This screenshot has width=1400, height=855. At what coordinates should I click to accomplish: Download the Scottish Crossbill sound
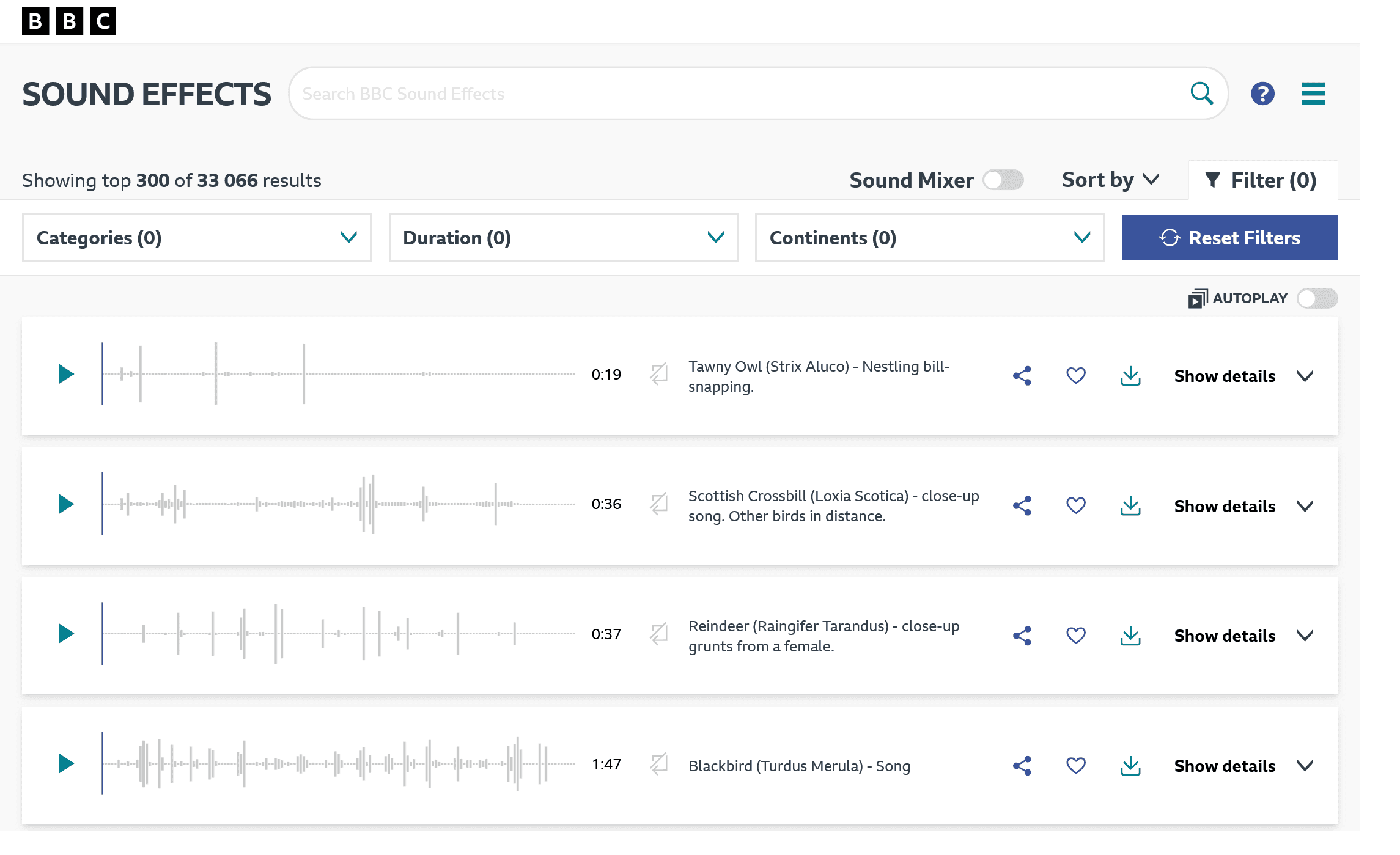1131,506
